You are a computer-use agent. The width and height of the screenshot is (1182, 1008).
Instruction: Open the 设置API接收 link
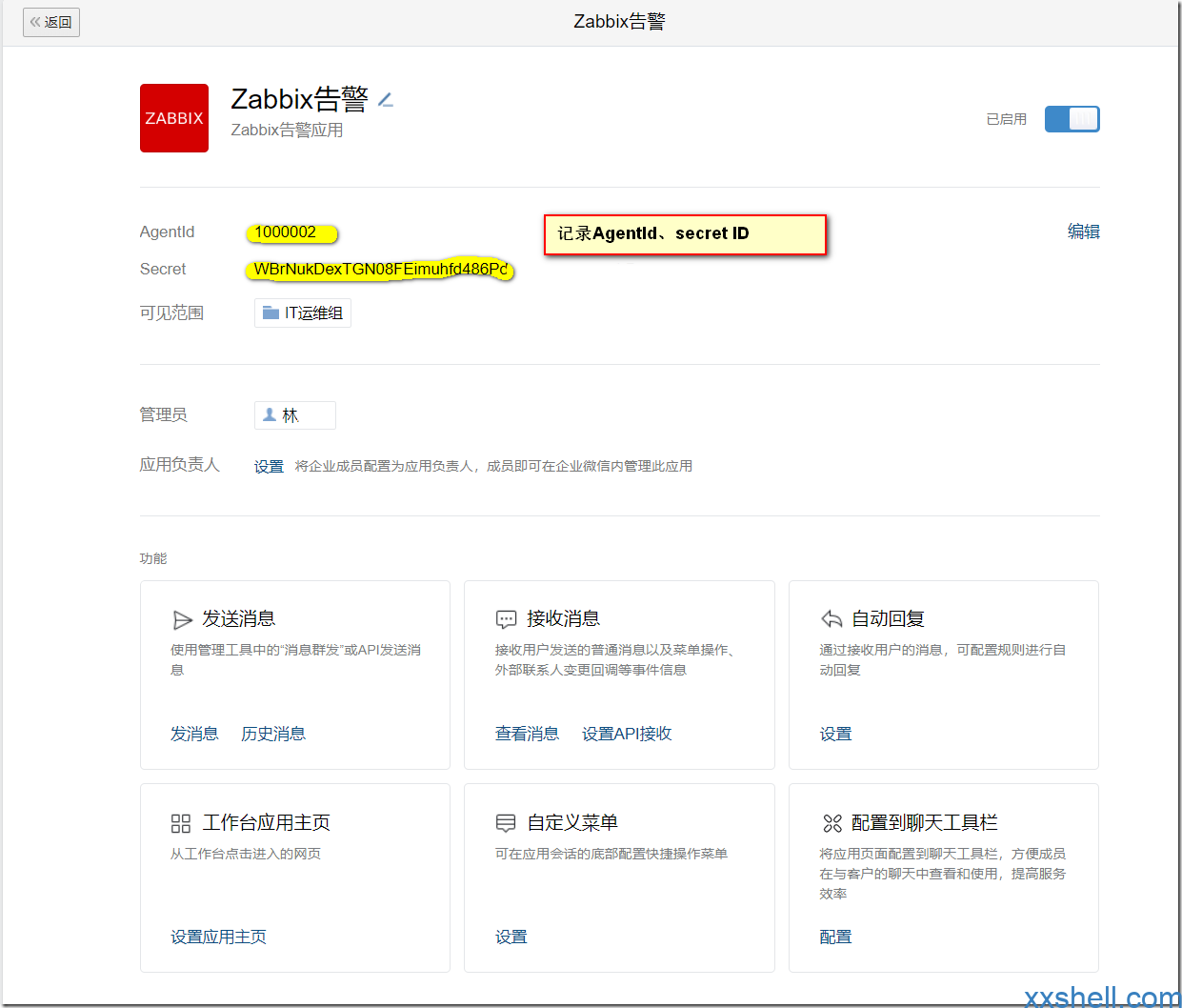click(627, 734)
